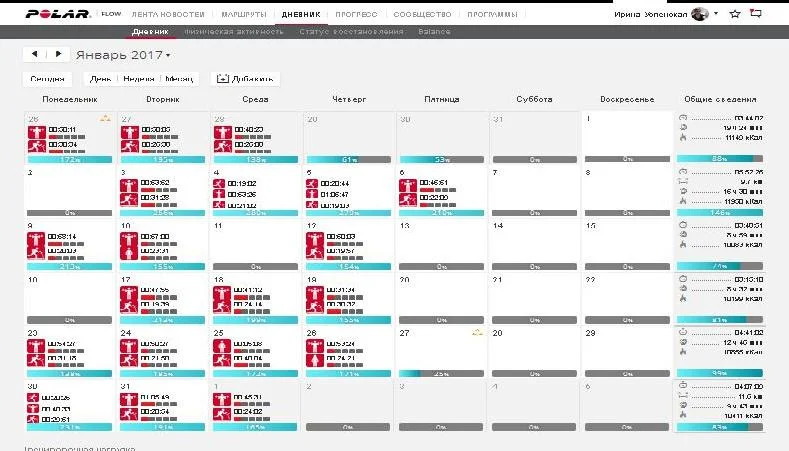This screenshot has width=789, height=451.
Task: Open the second workout icon on January 19
Action: (x=315, y=307)
